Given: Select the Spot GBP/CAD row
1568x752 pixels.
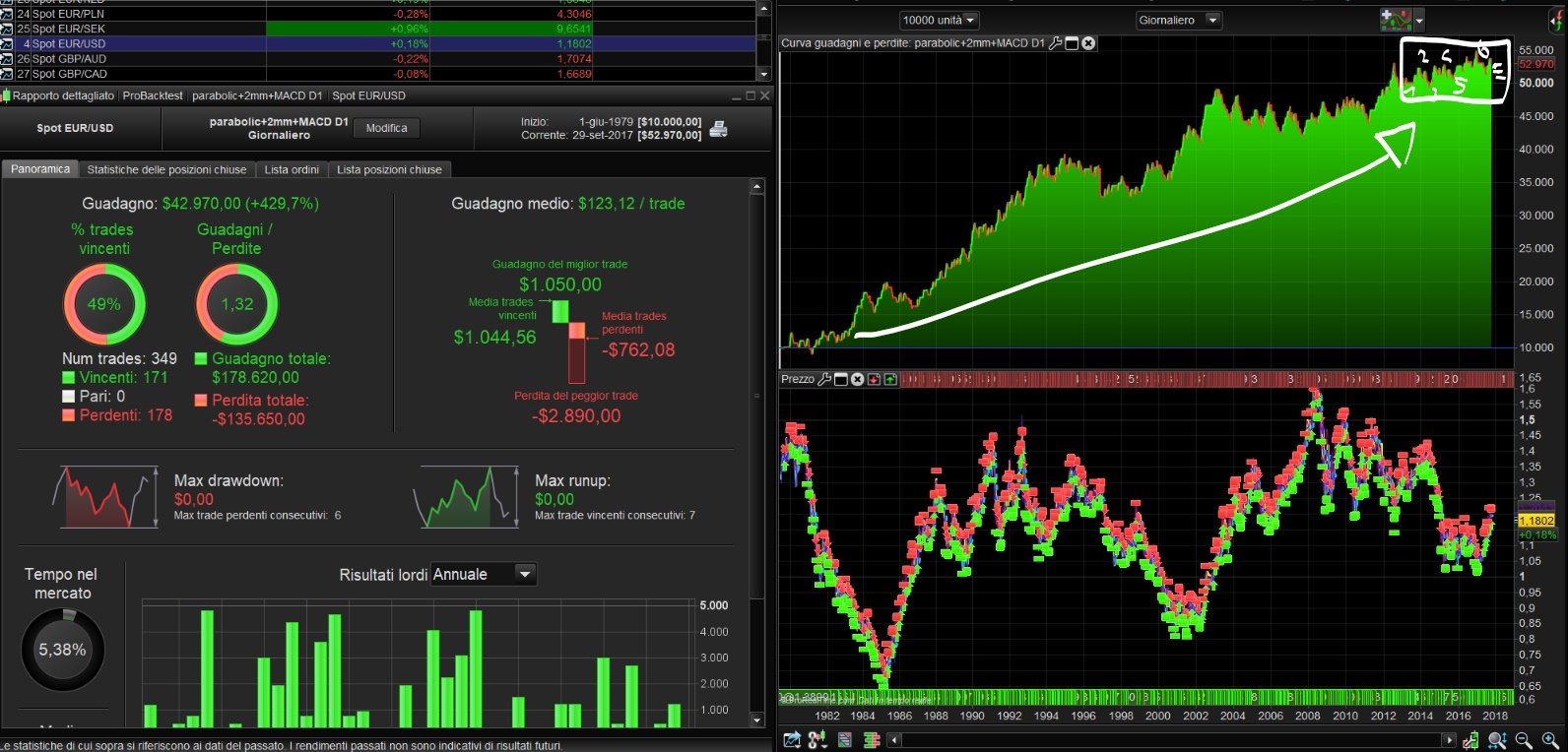Looking at the screenshot, I should click(x=378, y=73).
